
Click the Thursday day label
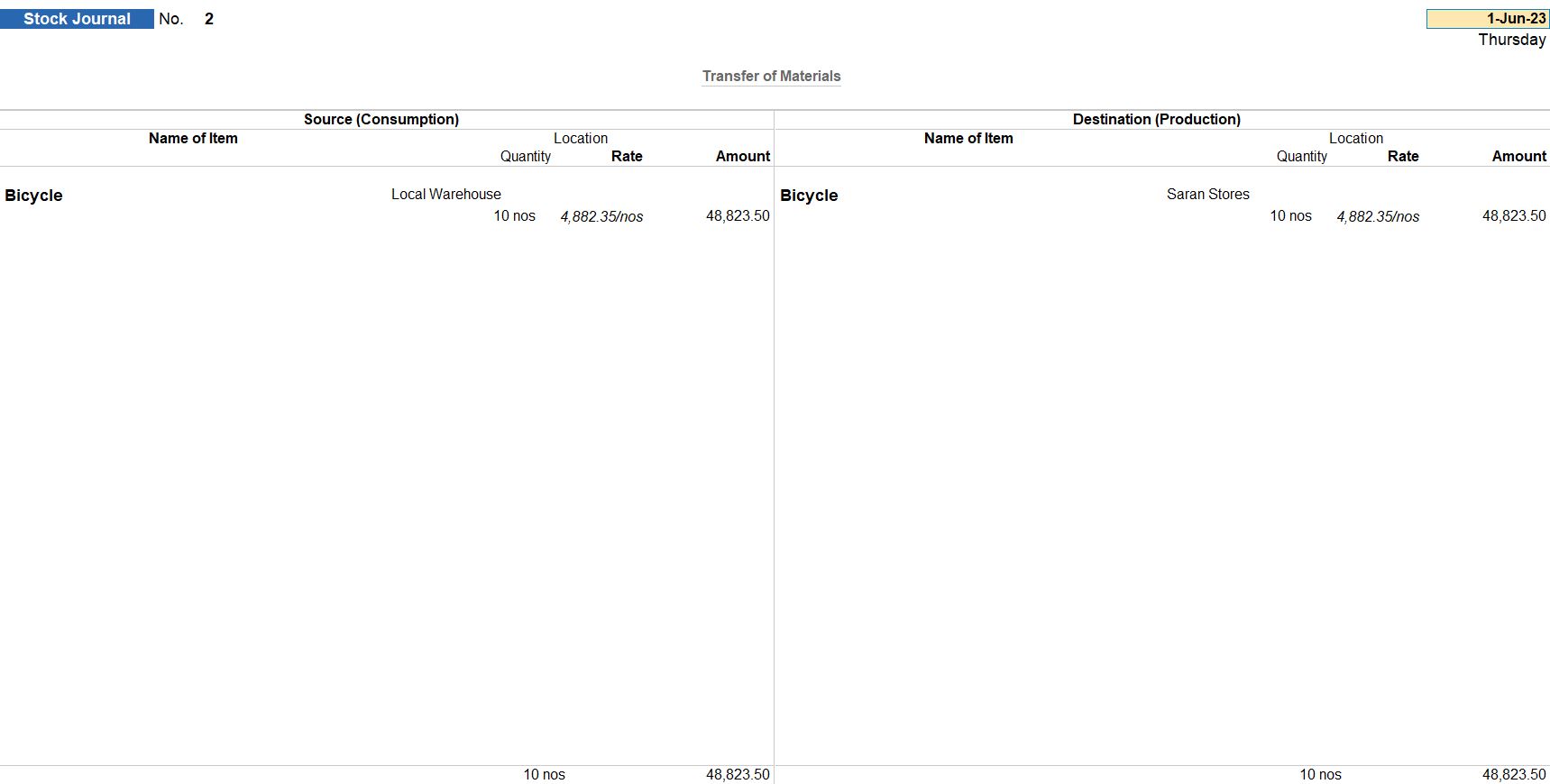[1512, 40]
